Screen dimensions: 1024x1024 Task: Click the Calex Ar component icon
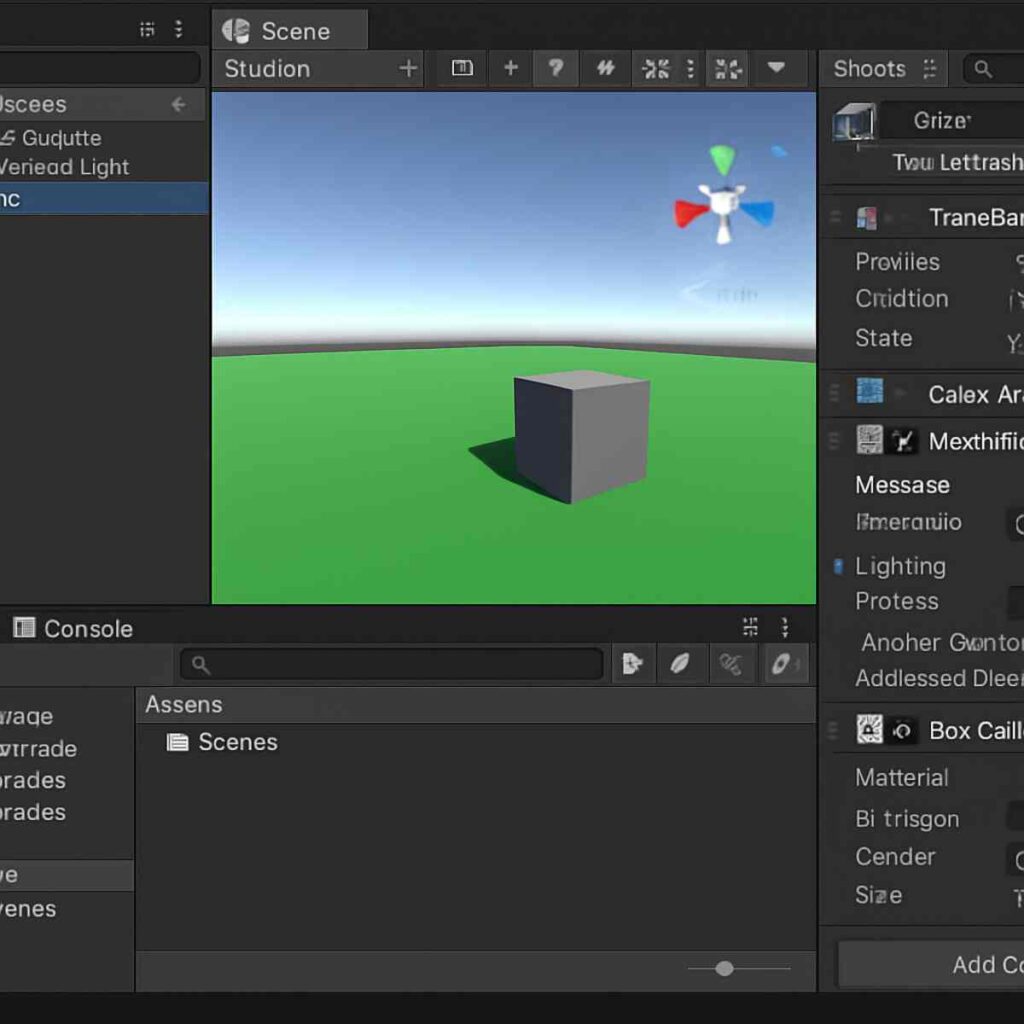(x=869, y=391)
